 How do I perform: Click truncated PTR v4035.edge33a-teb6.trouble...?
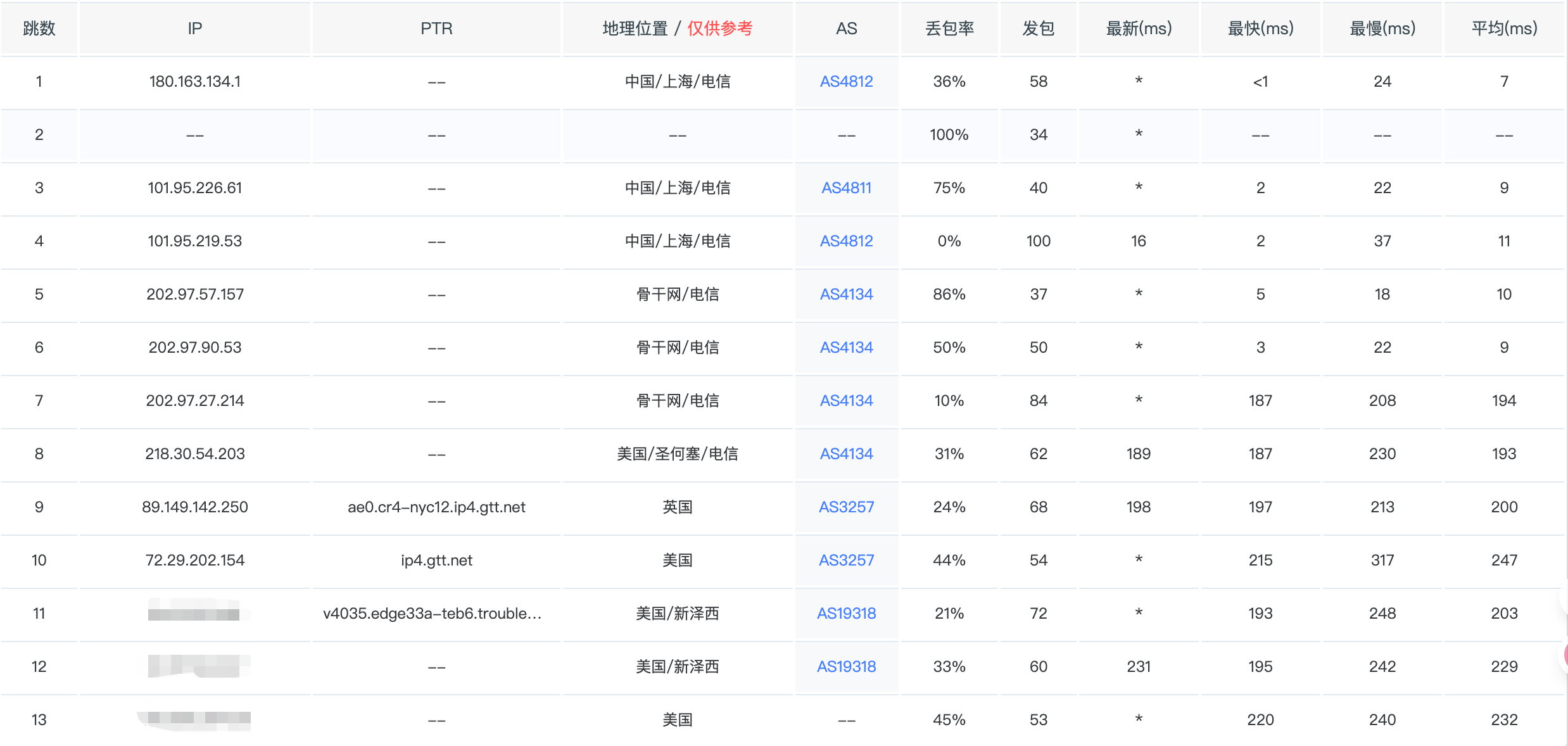(x=432, y=614)
